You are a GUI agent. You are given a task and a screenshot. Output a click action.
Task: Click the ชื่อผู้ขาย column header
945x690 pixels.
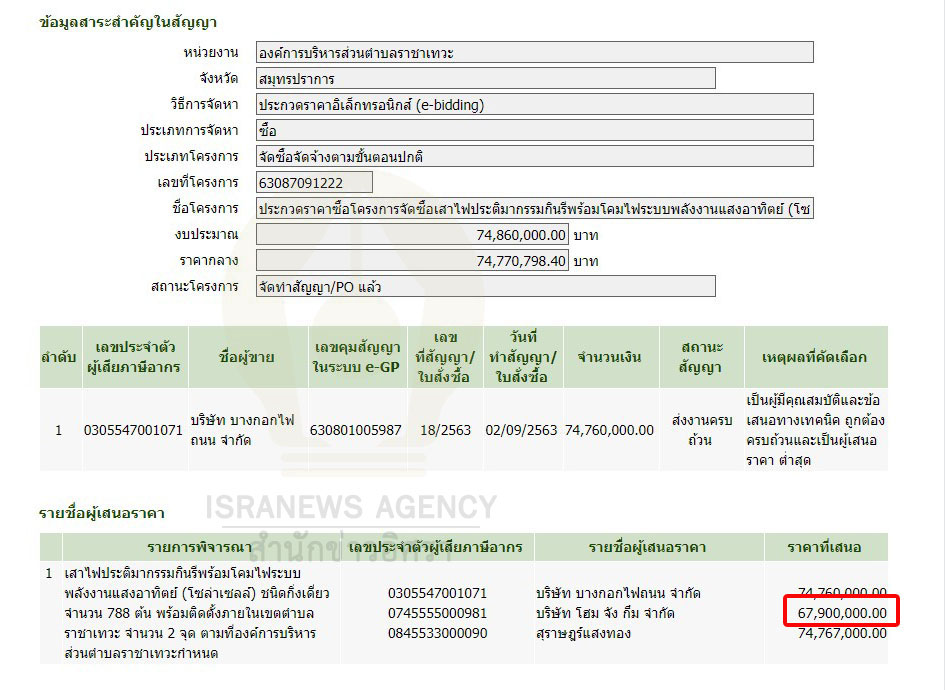tap(245, 357)
